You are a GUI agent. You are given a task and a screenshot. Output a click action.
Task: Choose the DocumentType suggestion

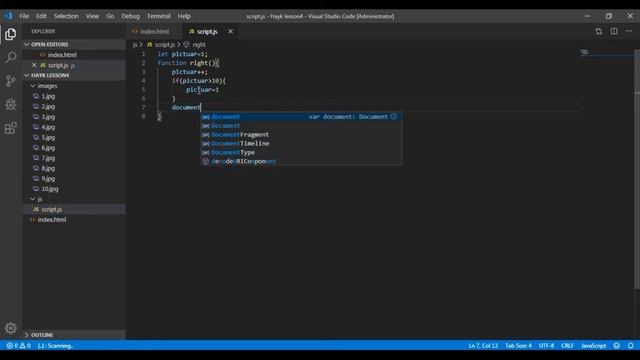[301, 153]
